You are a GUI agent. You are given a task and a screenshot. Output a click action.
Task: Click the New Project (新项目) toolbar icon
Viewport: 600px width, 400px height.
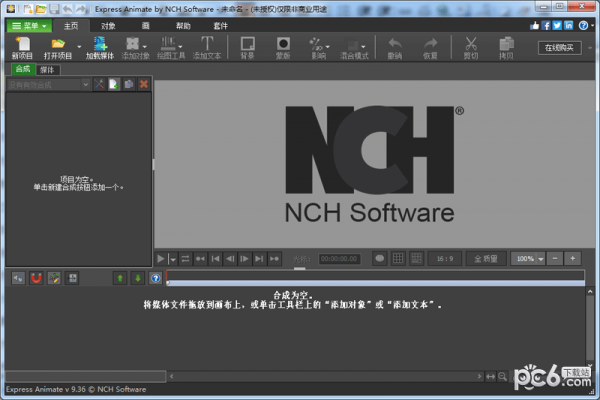pyautogui.click(x=22, y=48)
